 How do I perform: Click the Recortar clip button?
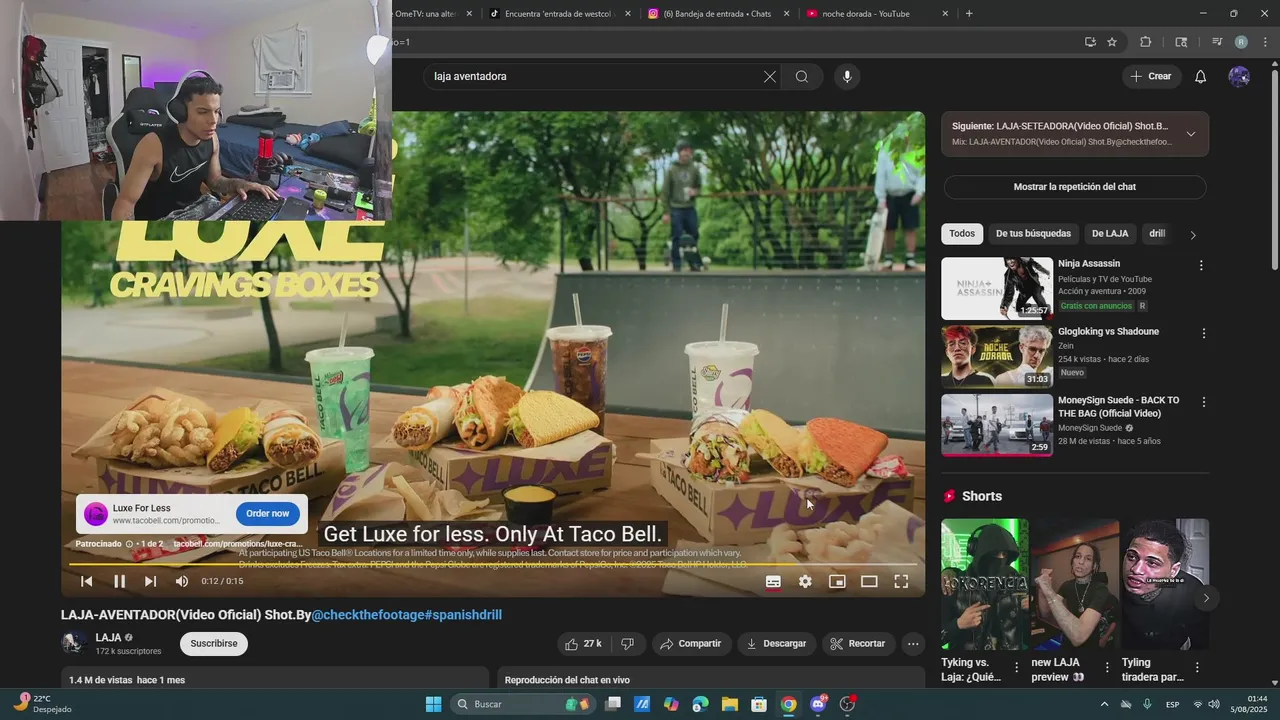click(858, 644)
